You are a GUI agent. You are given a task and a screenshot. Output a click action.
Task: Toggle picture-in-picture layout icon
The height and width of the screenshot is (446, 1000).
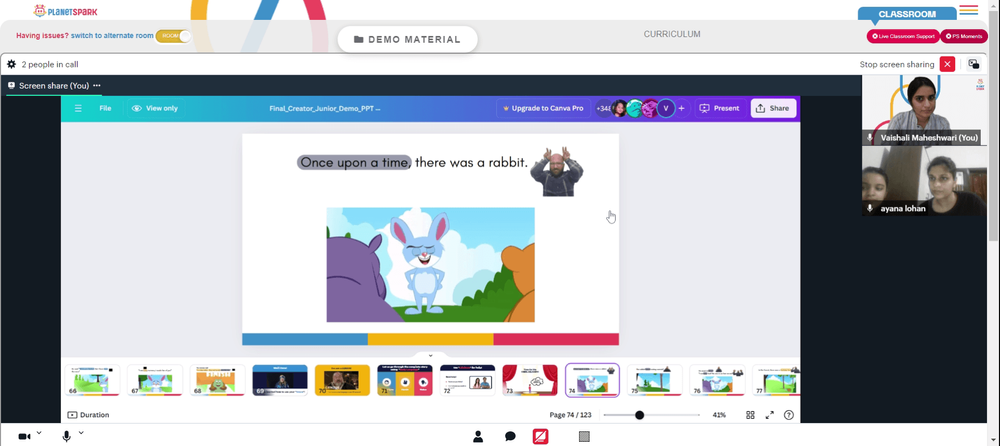click(973, 64)
